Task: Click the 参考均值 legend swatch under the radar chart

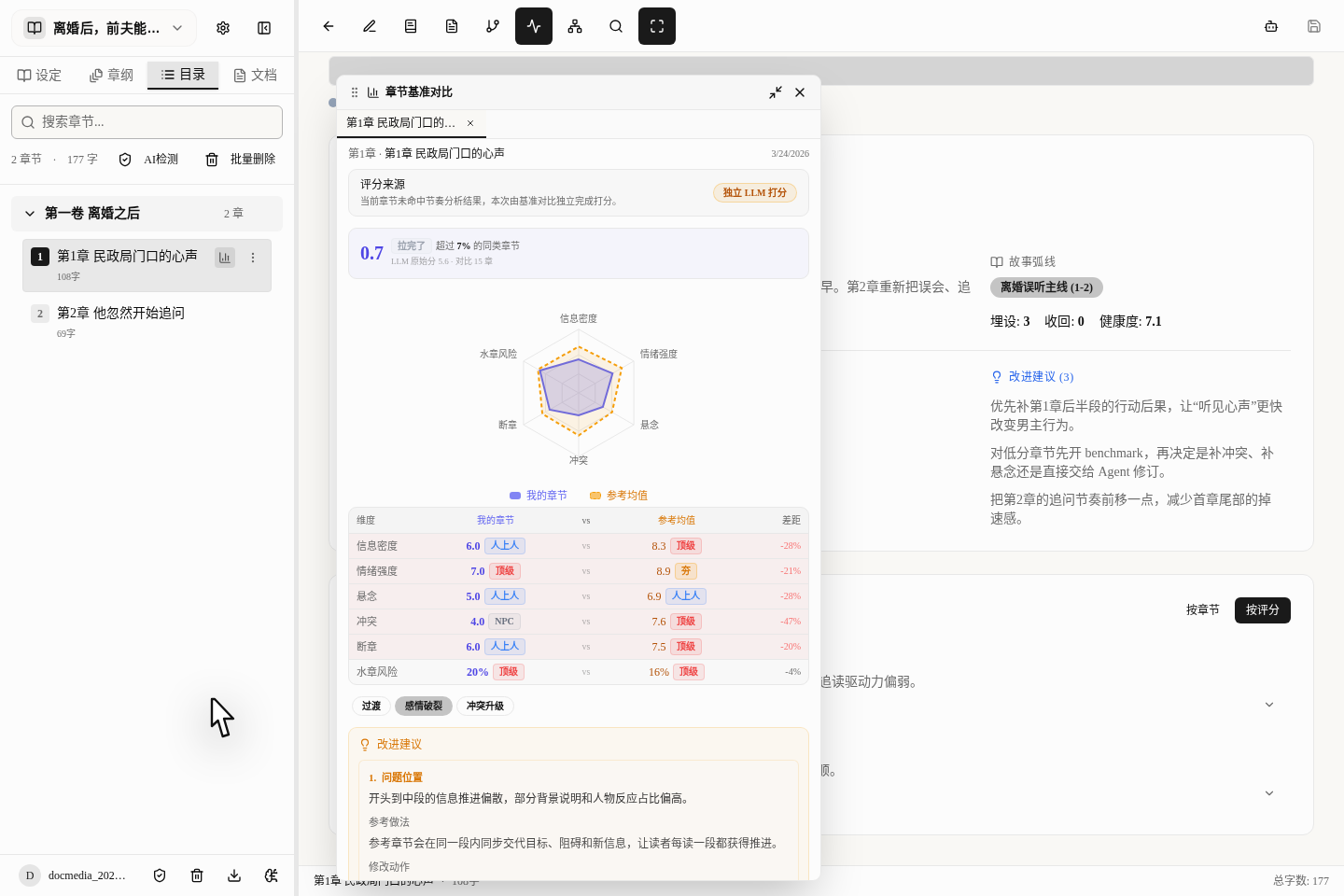Action: click(x=595, y=495)
